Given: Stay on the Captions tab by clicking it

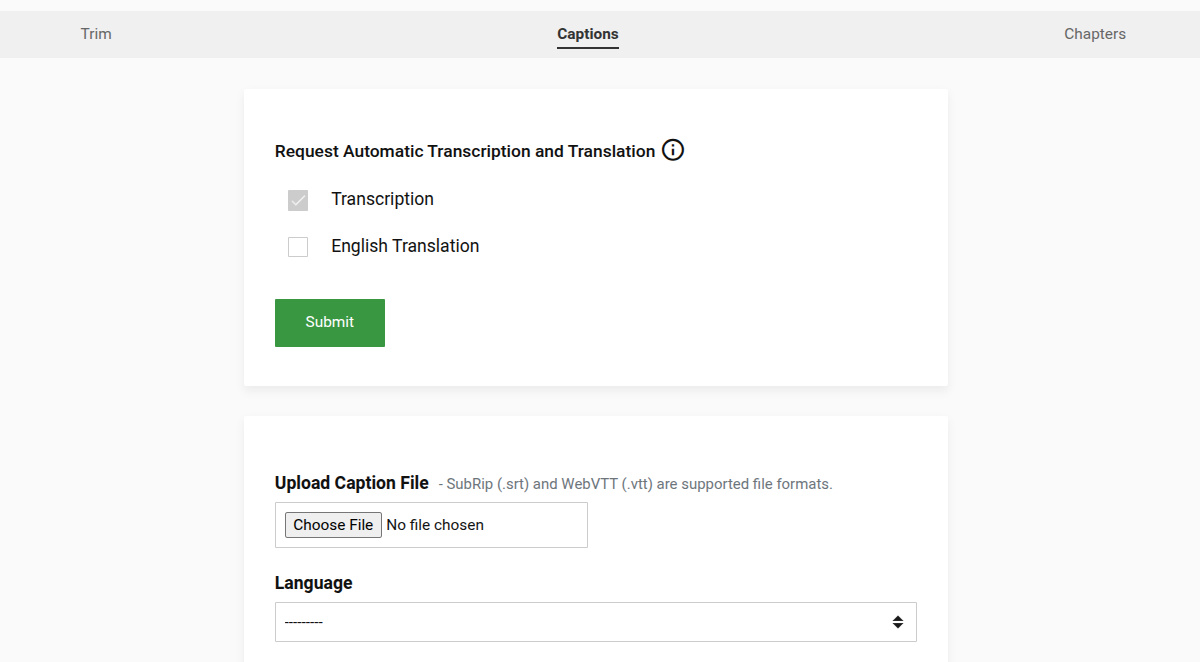Looking at the screenshot, I should tap(587, 33).
